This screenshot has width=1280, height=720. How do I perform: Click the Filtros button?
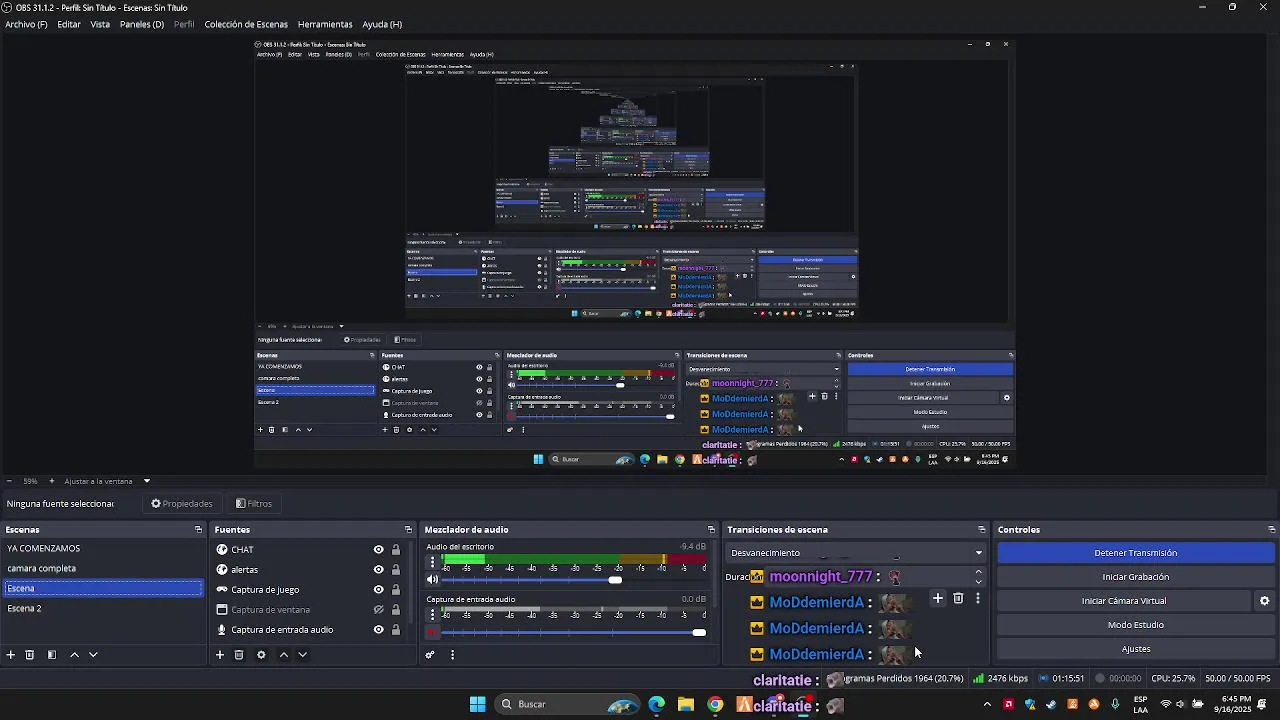[x=254, y=504]
